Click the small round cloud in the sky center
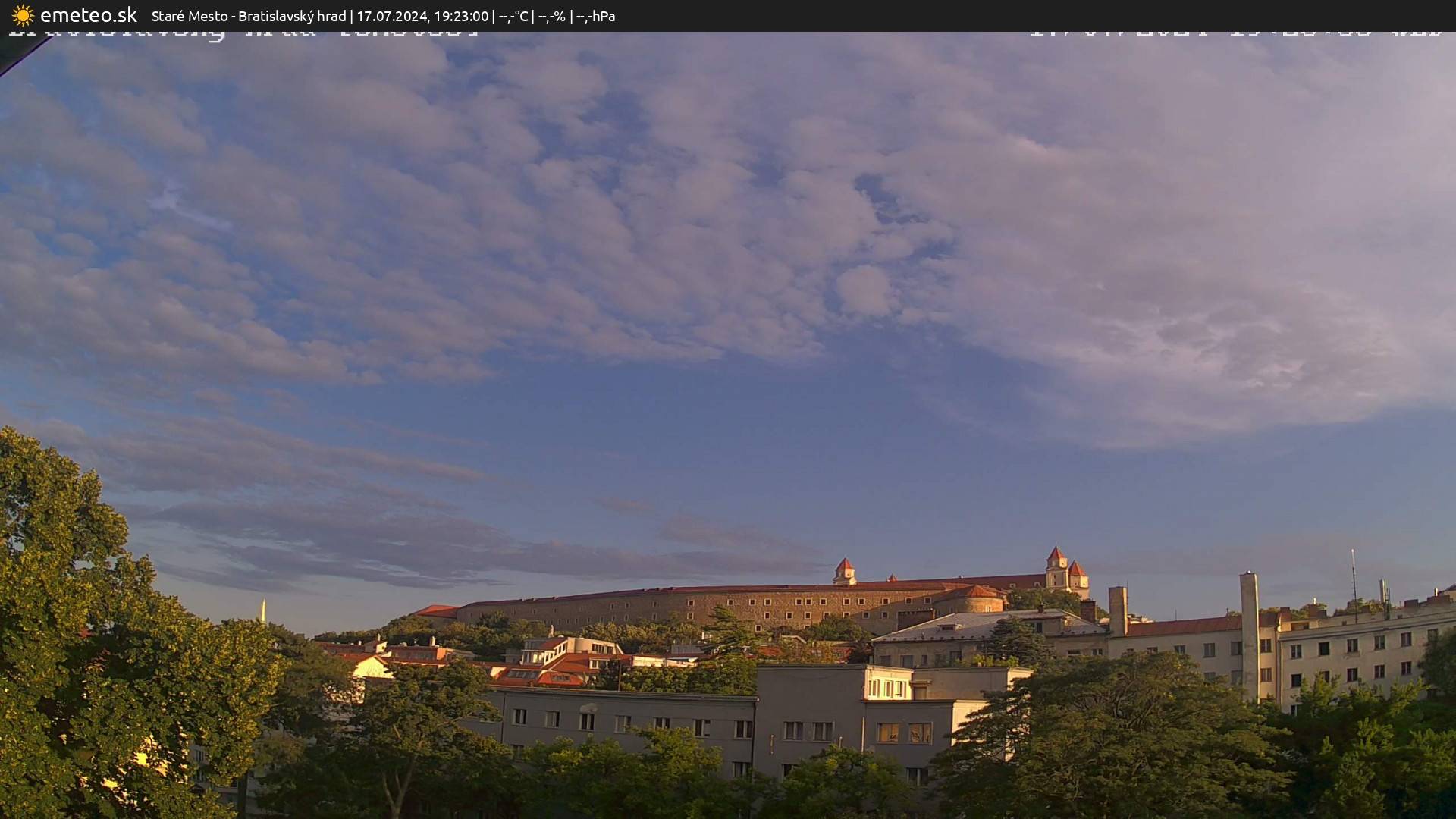1456x819 pixels. [864, 291]
